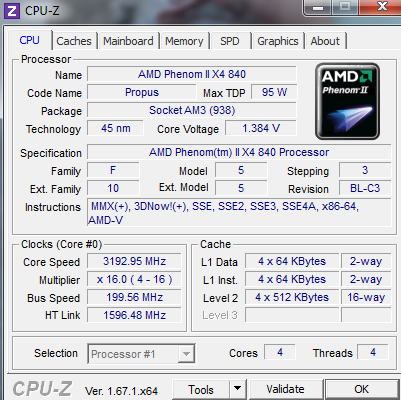Open the About tab

325,41
